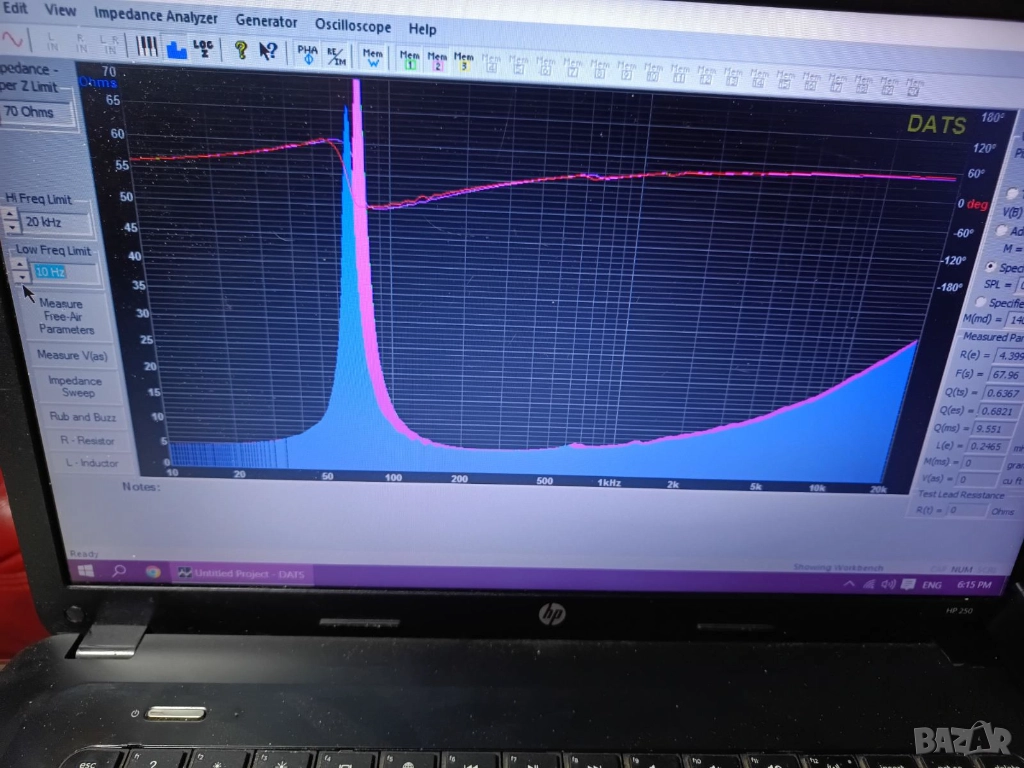Toggle the blue filled-plot icon
The height and width of the screenshot is (768, 1024).
tap(176, 48)
